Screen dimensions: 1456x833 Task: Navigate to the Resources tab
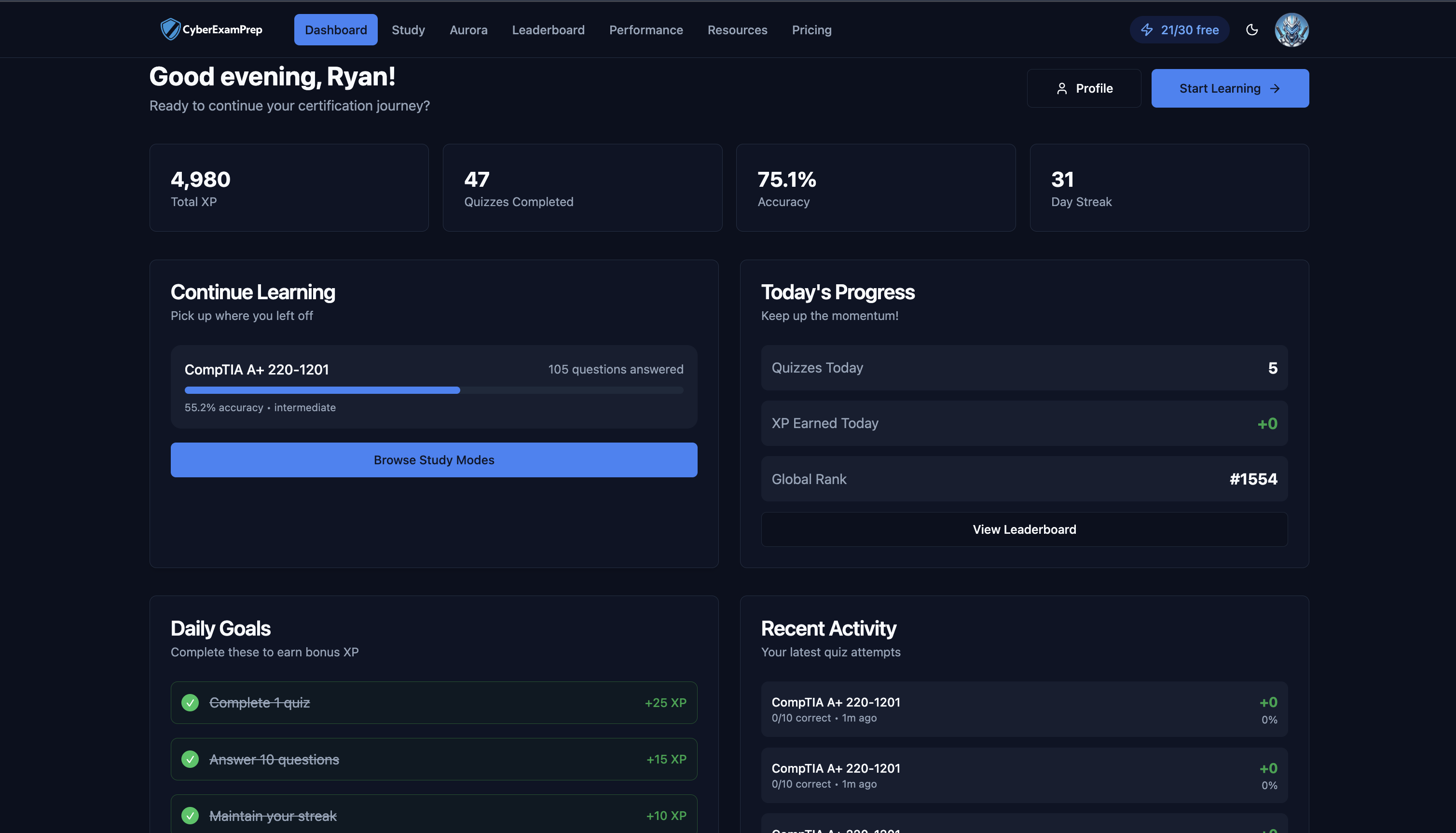click(737, 30)
